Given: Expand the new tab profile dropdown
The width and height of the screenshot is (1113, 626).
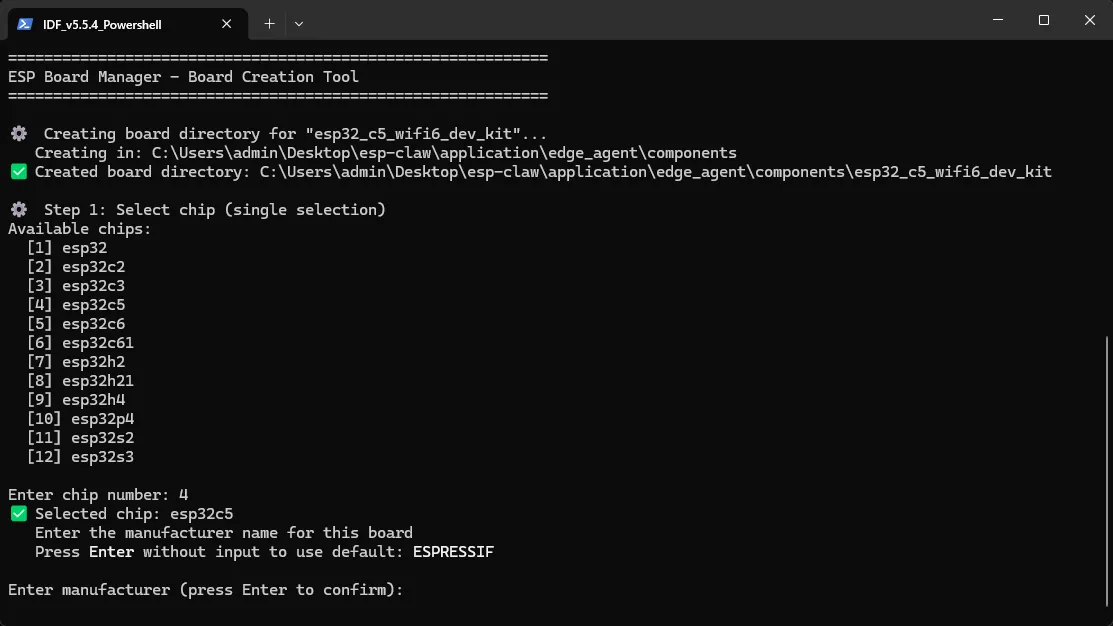Looking at the screenshot, I should point(299,24).
